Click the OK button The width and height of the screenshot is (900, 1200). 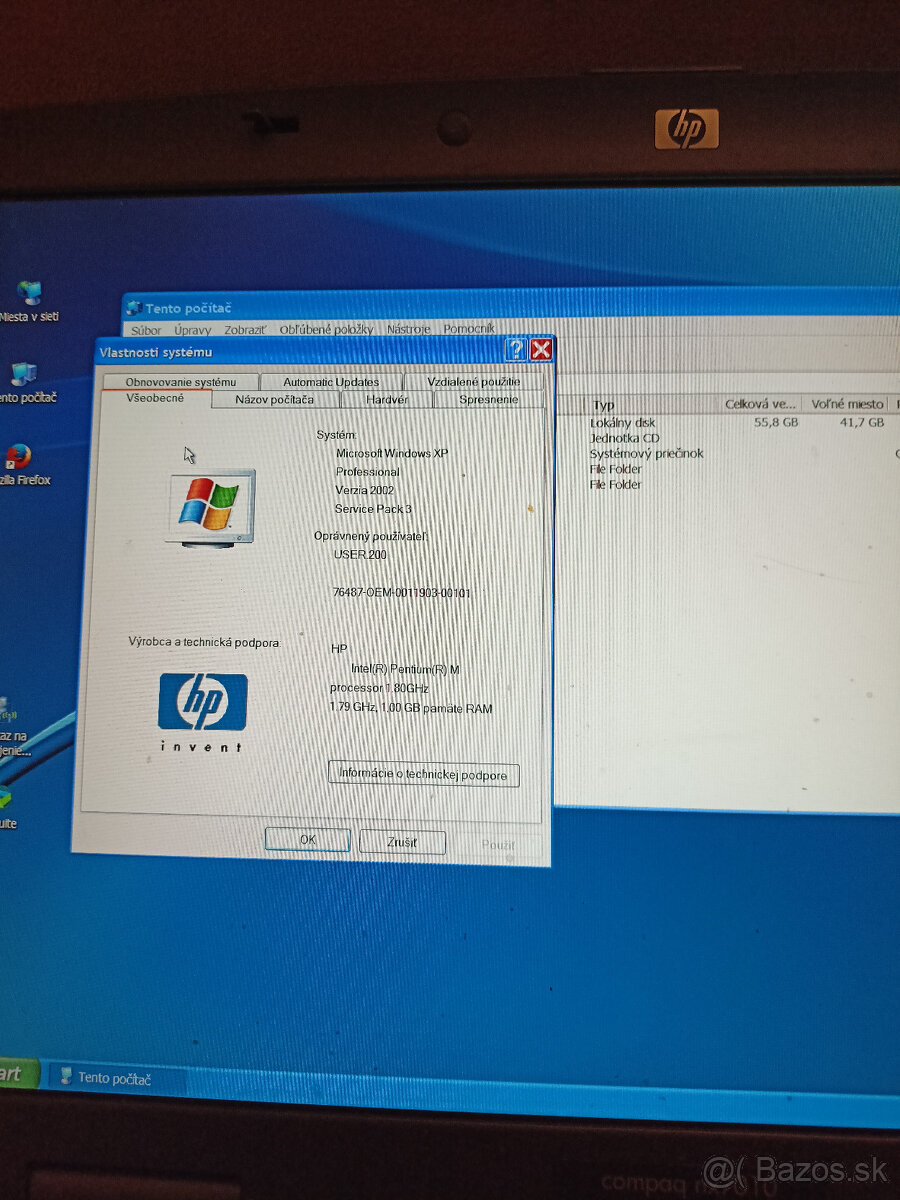click(308, 840)
